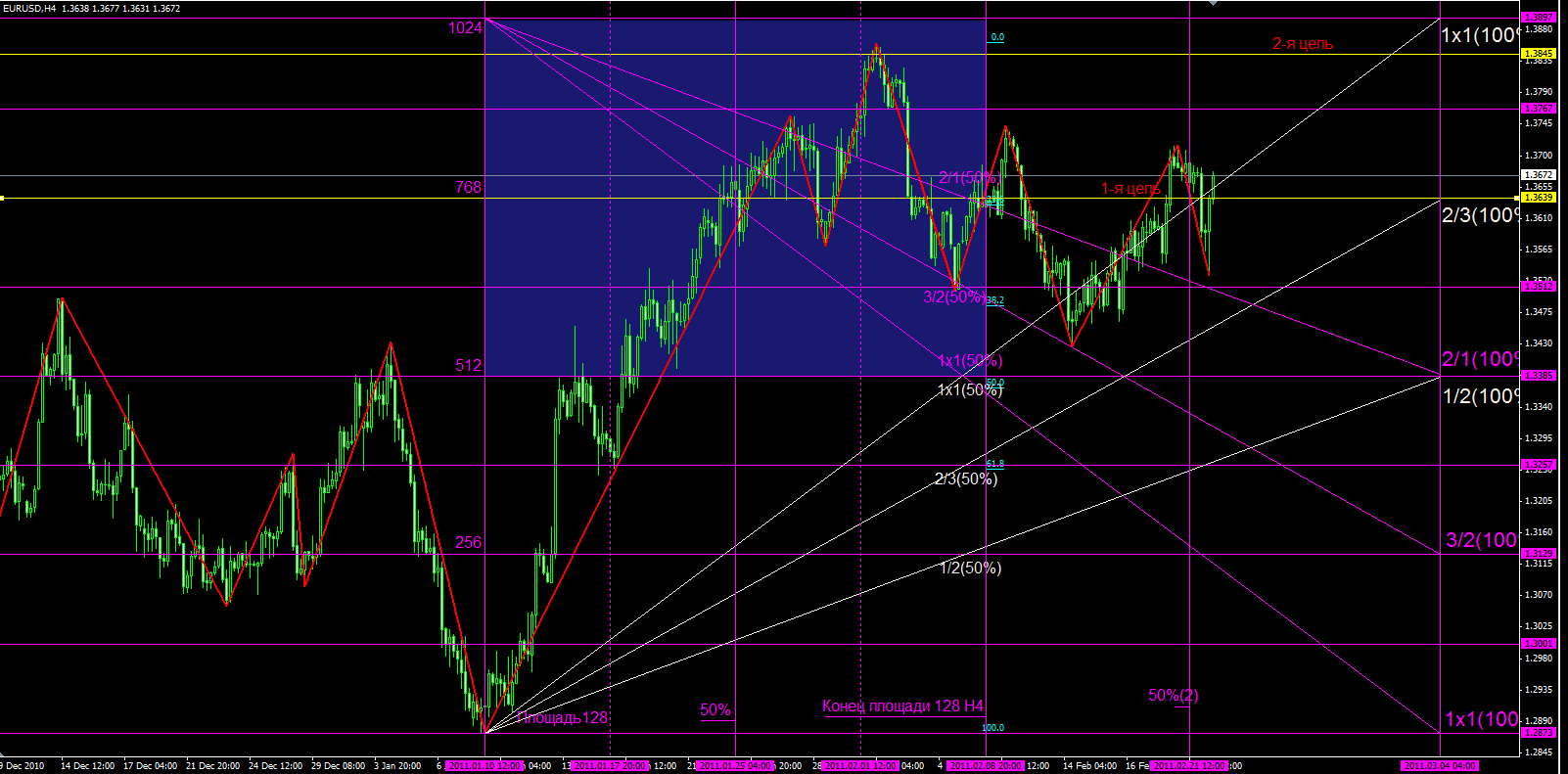The image size is (1568, 774).
Task: Click the 'Конец площади 128 H4' label
Action: (x=902, y=706)
